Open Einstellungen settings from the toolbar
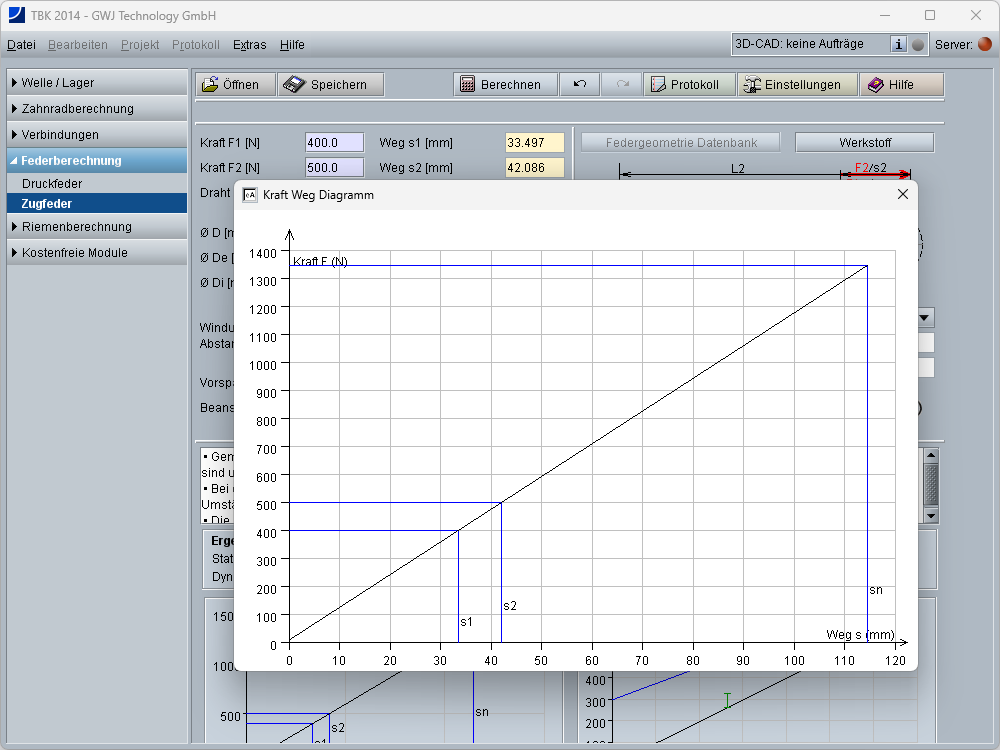 pos(797,85)
